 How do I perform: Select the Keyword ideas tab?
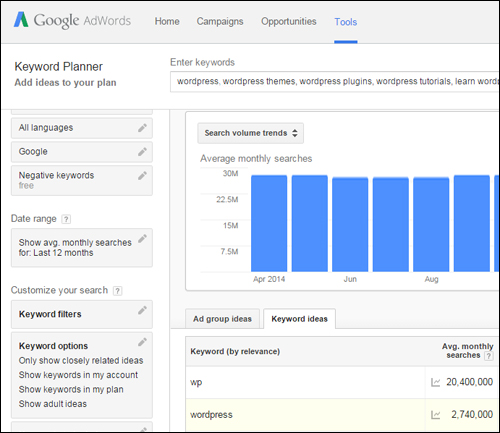pos(299,319)
